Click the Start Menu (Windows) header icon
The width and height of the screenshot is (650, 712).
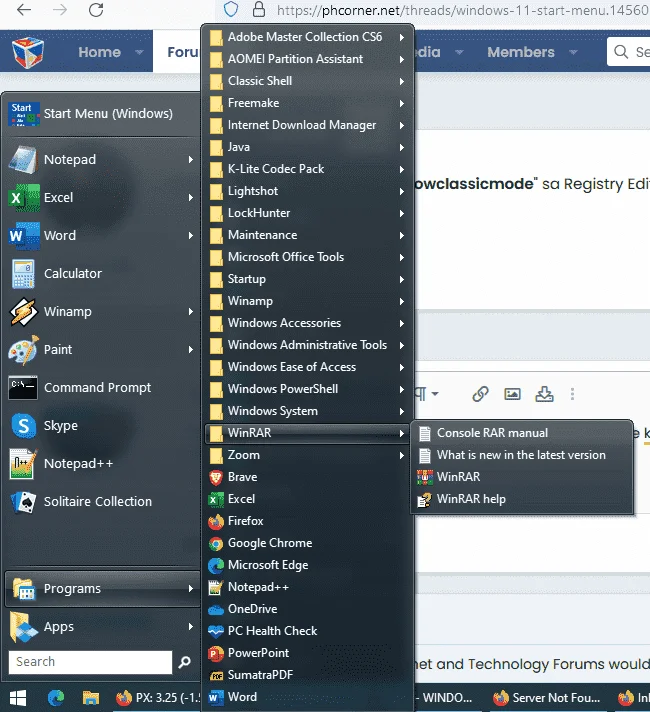click(x=24, y=114)
